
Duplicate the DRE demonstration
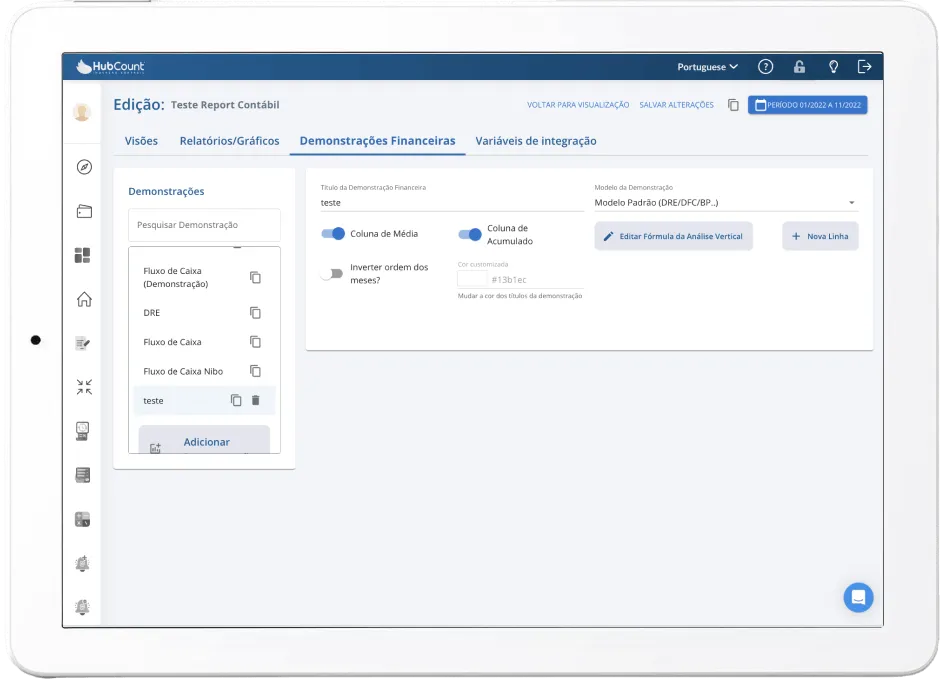pos(255,313)
